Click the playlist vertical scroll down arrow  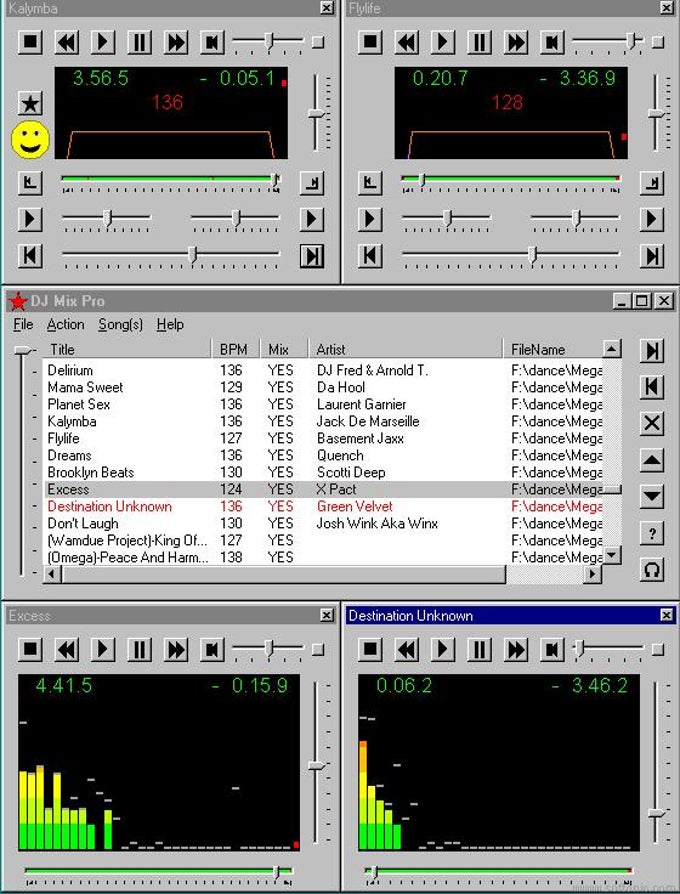coord(612,555)
